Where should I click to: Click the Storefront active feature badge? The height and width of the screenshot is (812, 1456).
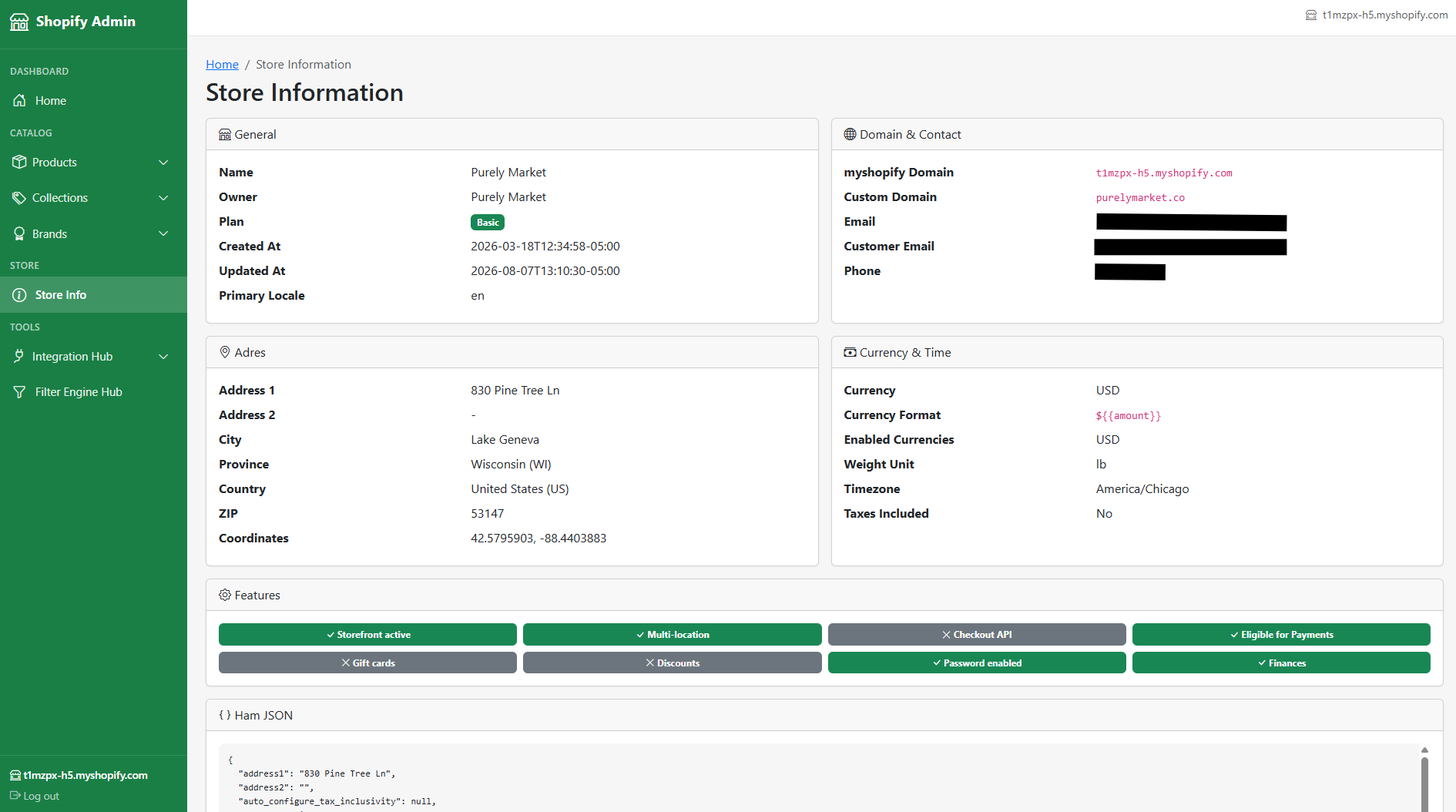tap(367, 635)
